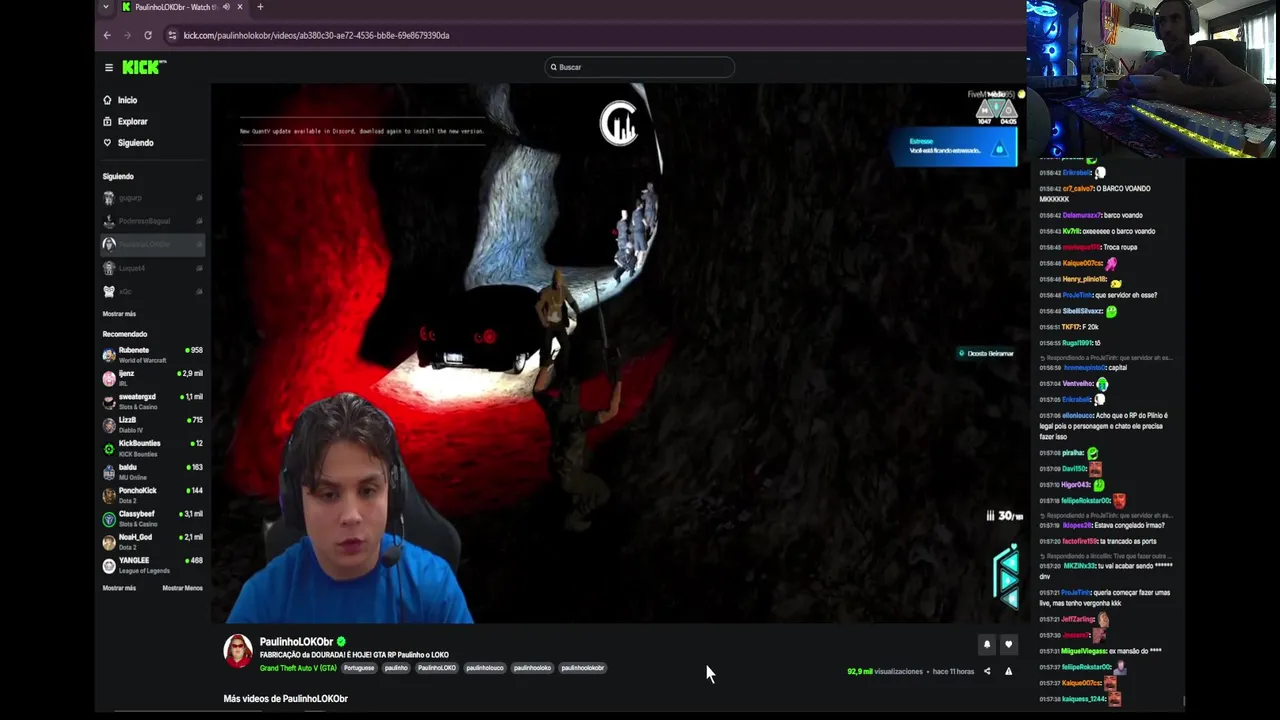Select the PaulinhoLOKO tag
The width and height of the screenshot is (1280, 720).
point(437,668)
